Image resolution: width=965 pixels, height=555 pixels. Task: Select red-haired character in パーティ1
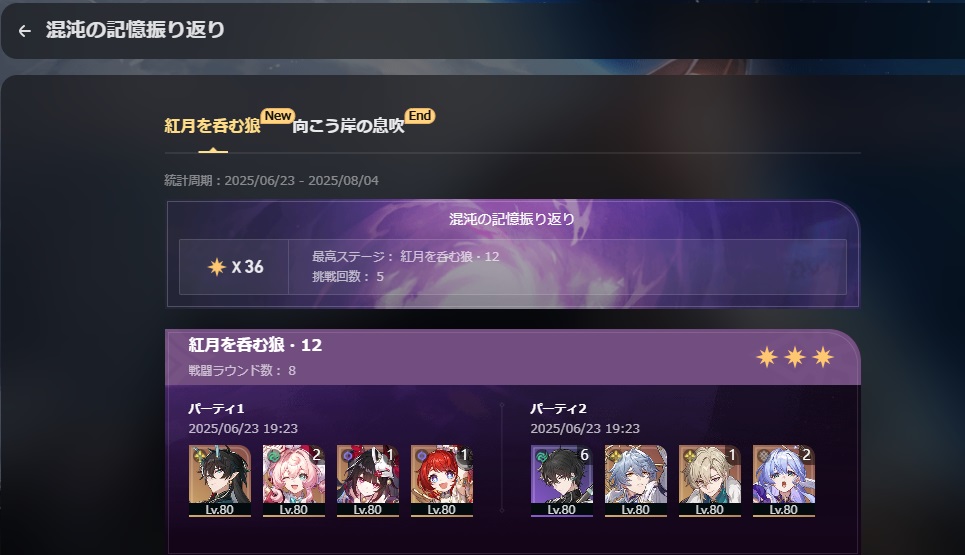click(441, 481)
